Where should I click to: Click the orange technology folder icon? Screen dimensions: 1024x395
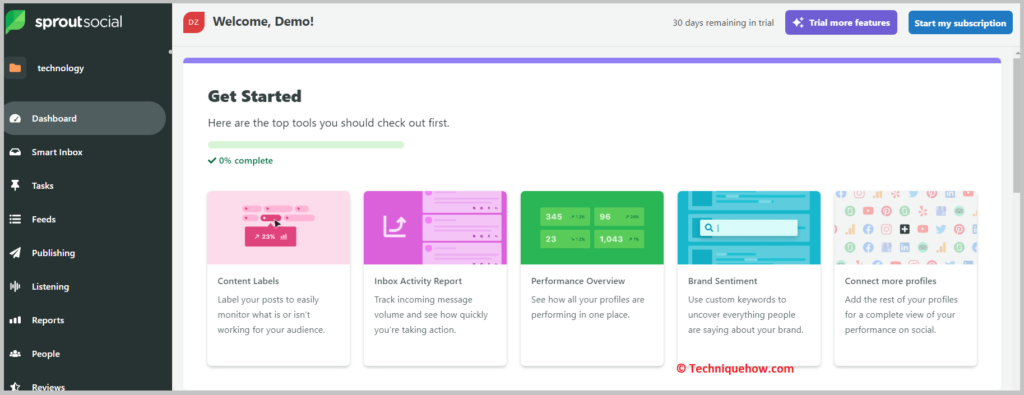pos(15,68)
